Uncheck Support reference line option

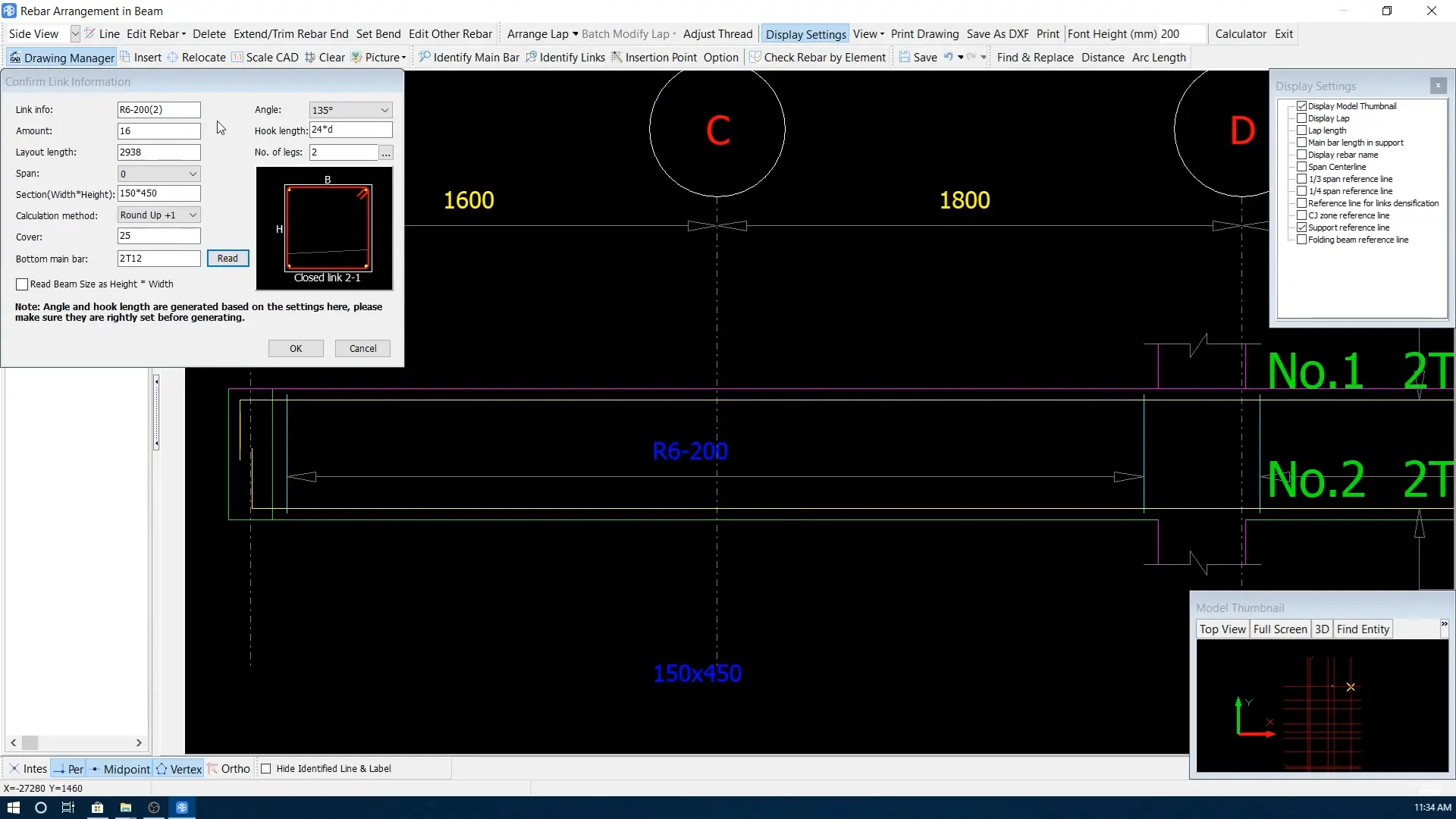(x=1301, y=227)
